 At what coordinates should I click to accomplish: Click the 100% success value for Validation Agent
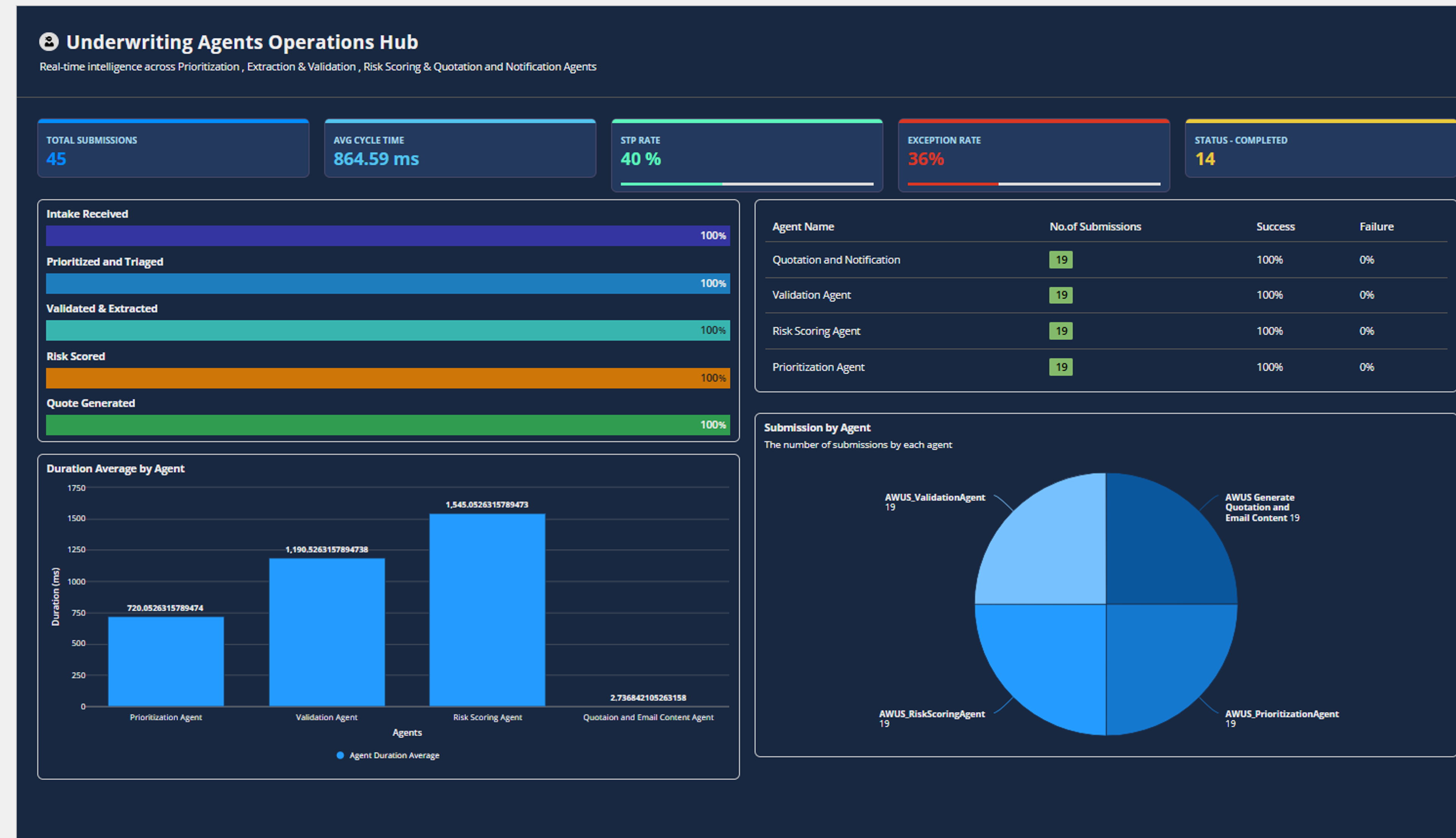[1269, 295]
